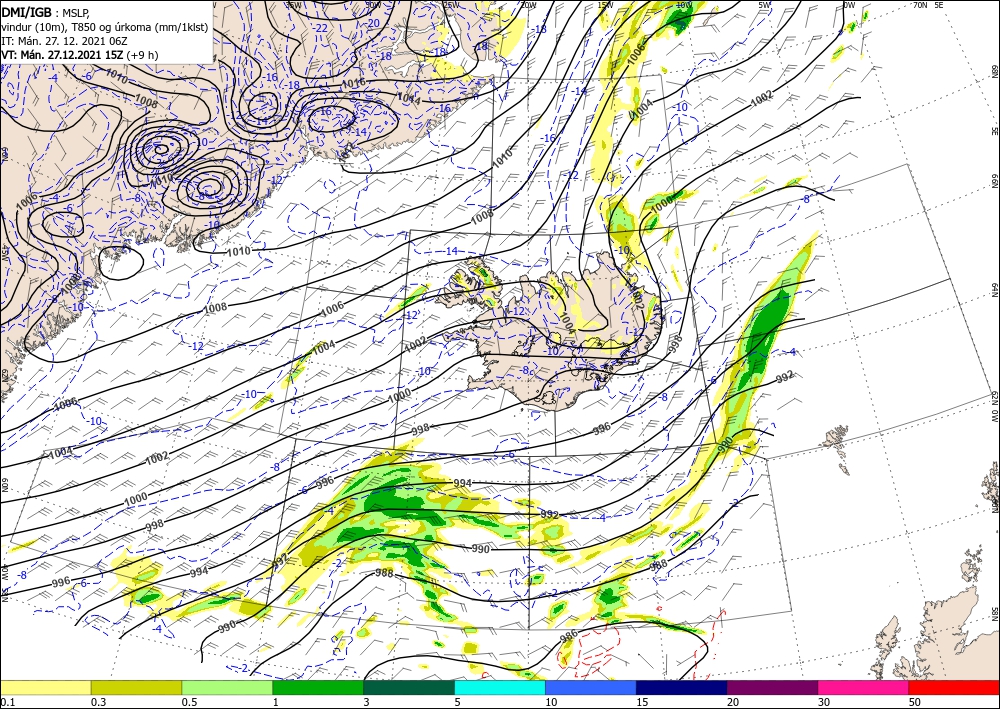The height and width of the screenshot is (709, 1000).
Task: Click the "0.1" legend value label
Action: pos(7,701)
